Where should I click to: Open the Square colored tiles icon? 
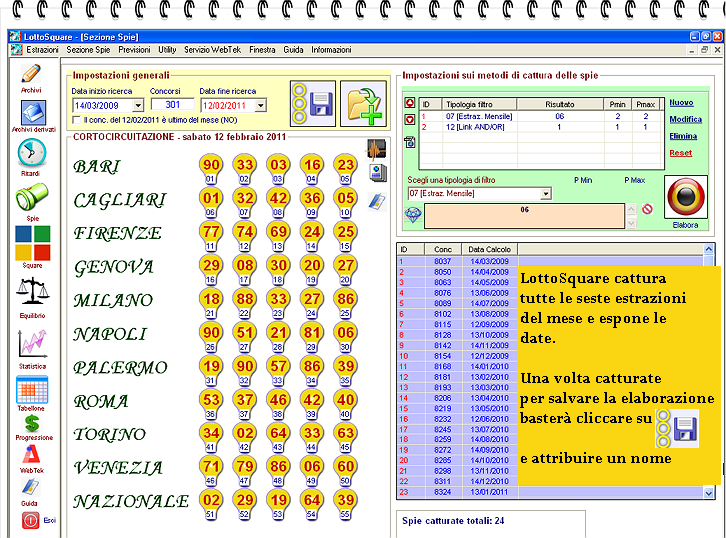32,243
